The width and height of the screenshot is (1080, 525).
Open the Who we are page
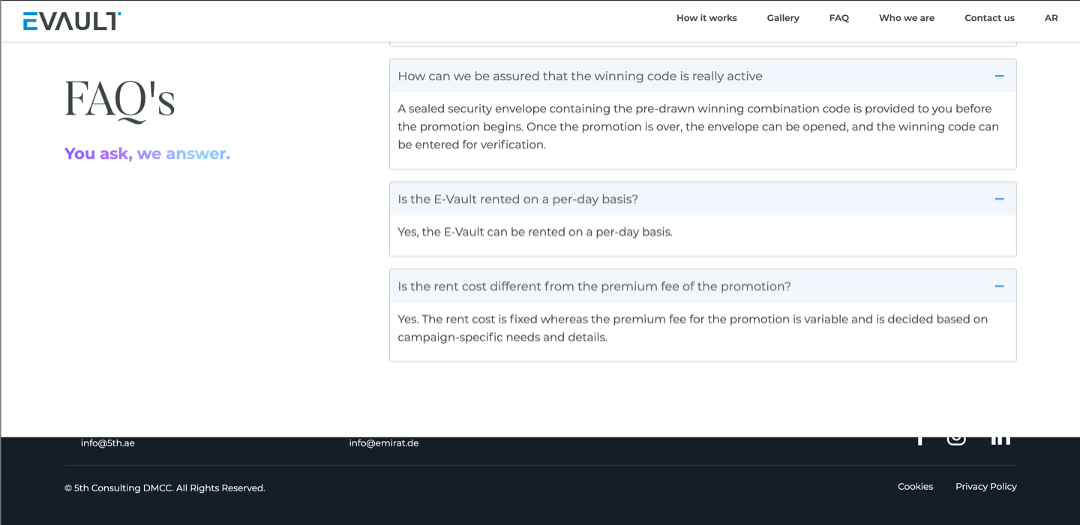(907, 18)
